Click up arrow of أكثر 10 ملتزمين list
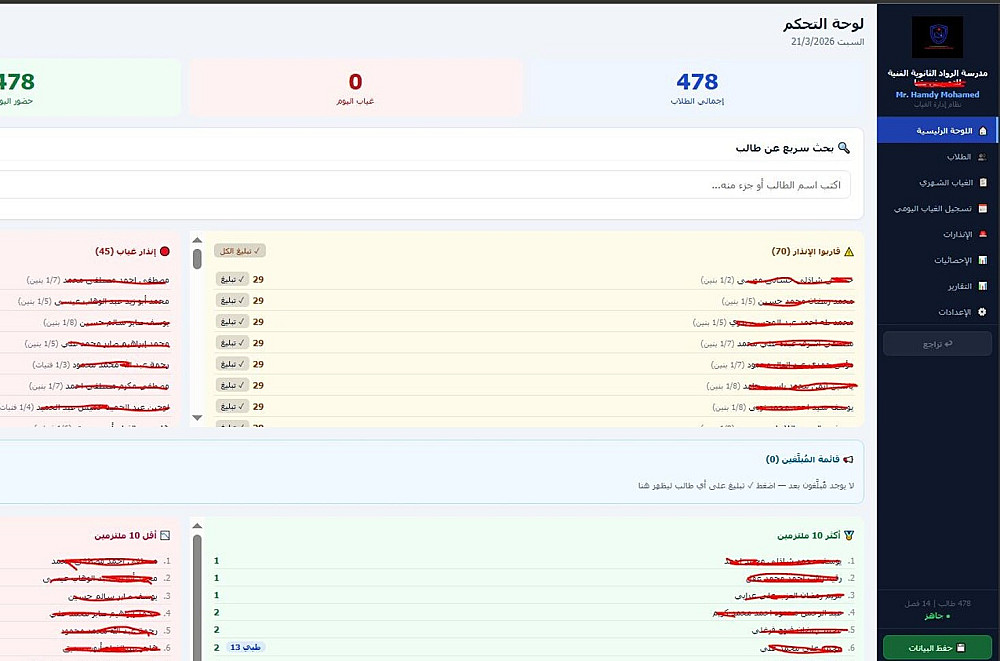1000x661 pixels. (x=197, y=526)
